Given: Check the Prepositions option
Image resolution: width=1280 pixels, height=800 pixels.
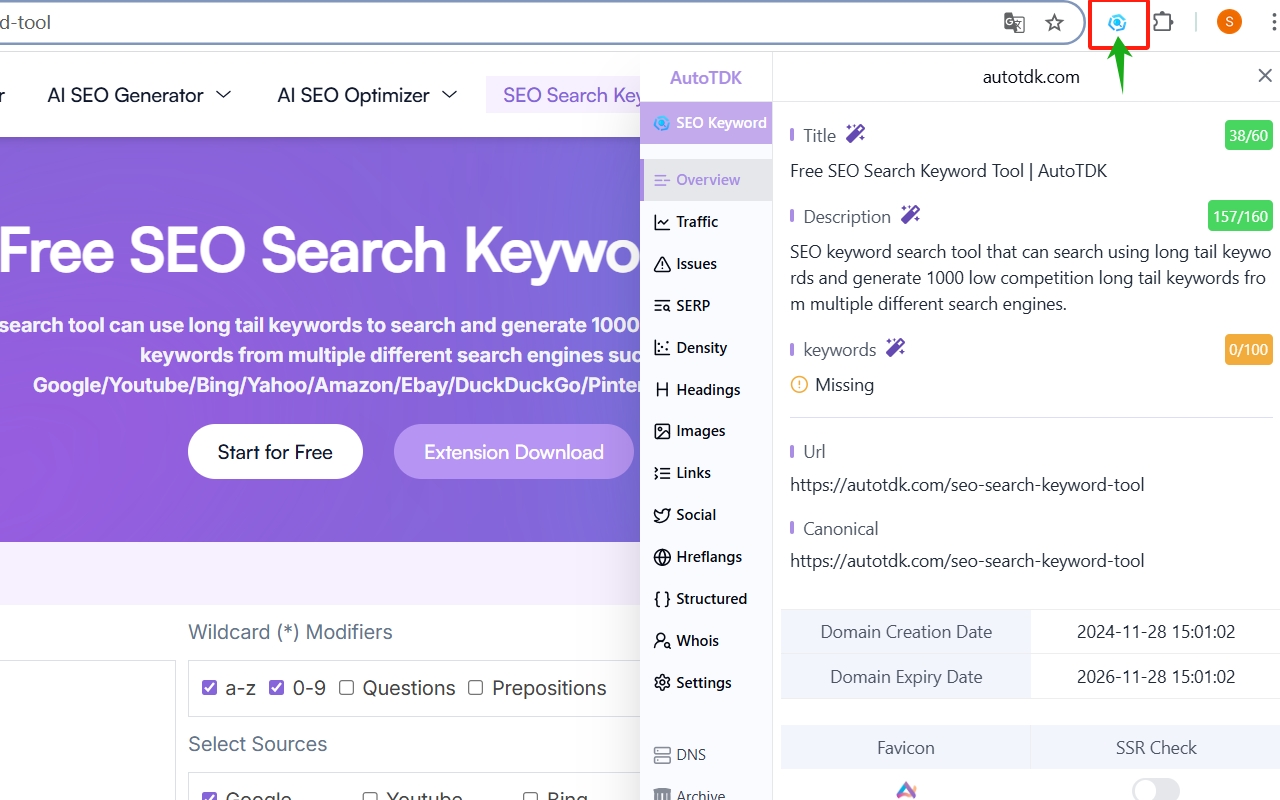Looking at the screenshot, I should point(475,687).
